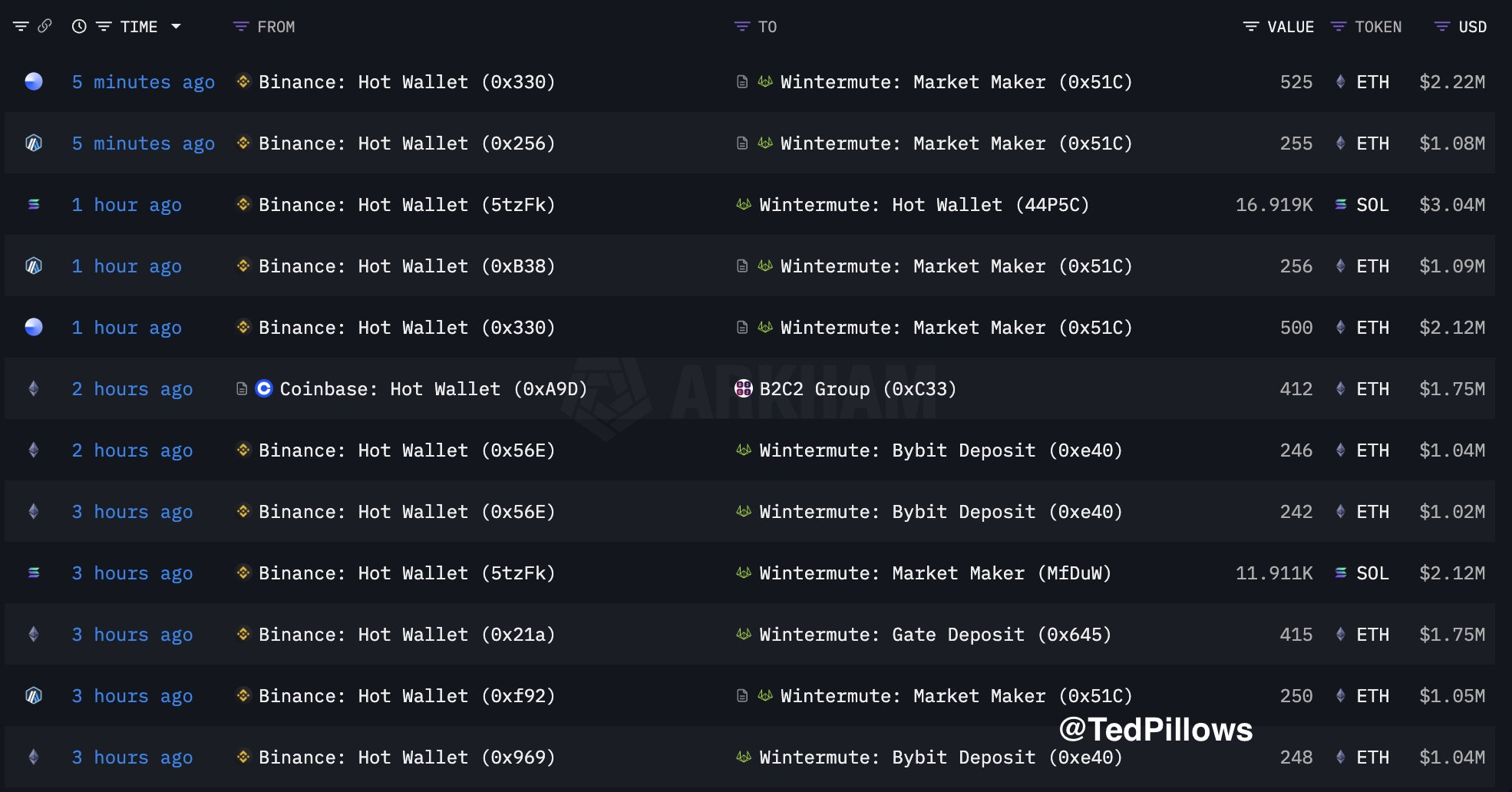Open Wintermute: Market Maker (MfDuW) address
The width and height of the screenshot is (1512, 792).
[x=936, y=573]
